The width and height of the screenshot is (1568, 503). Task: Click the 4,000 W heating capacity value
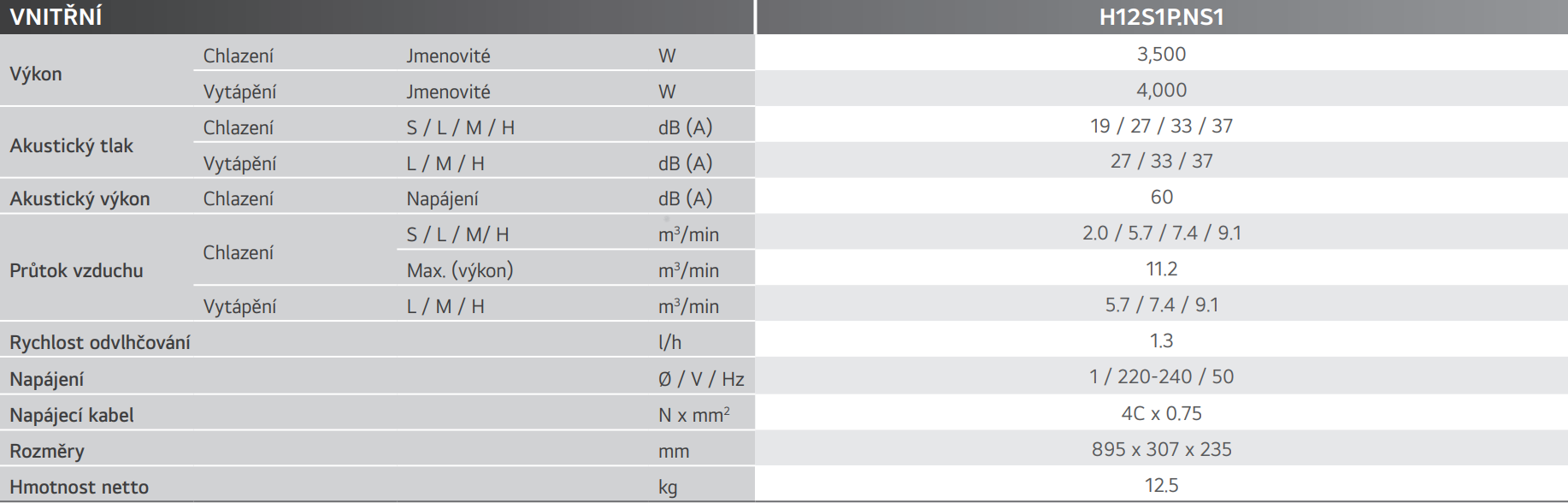point(1161,90)
